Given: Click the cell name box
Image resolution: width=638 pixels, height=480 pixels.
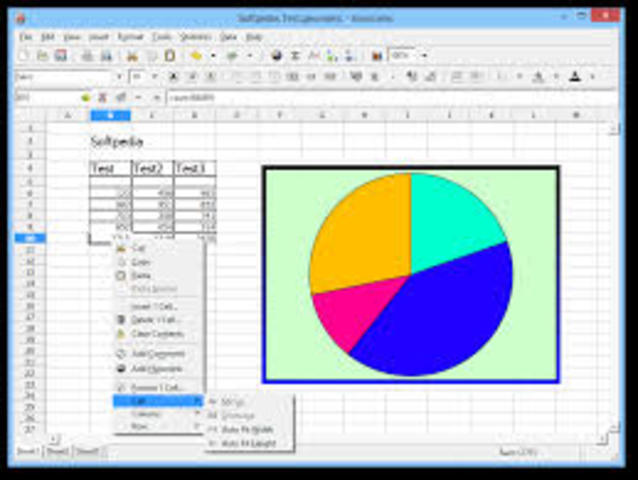Looking at the screenshot, I should coord(46,98).
